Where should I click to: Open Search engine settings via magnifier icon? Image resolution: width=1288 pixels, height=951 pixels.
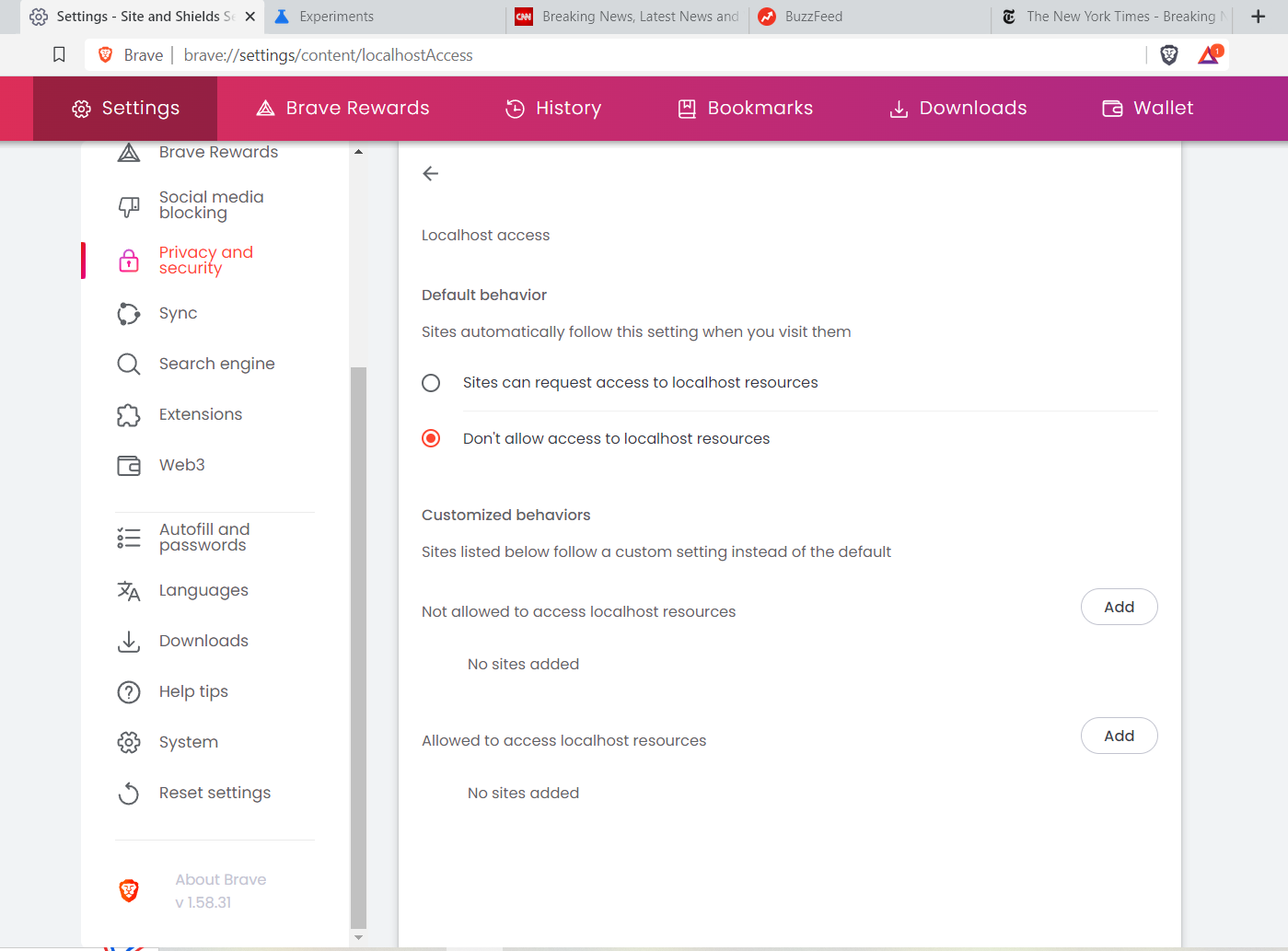(x=129, y=364)
